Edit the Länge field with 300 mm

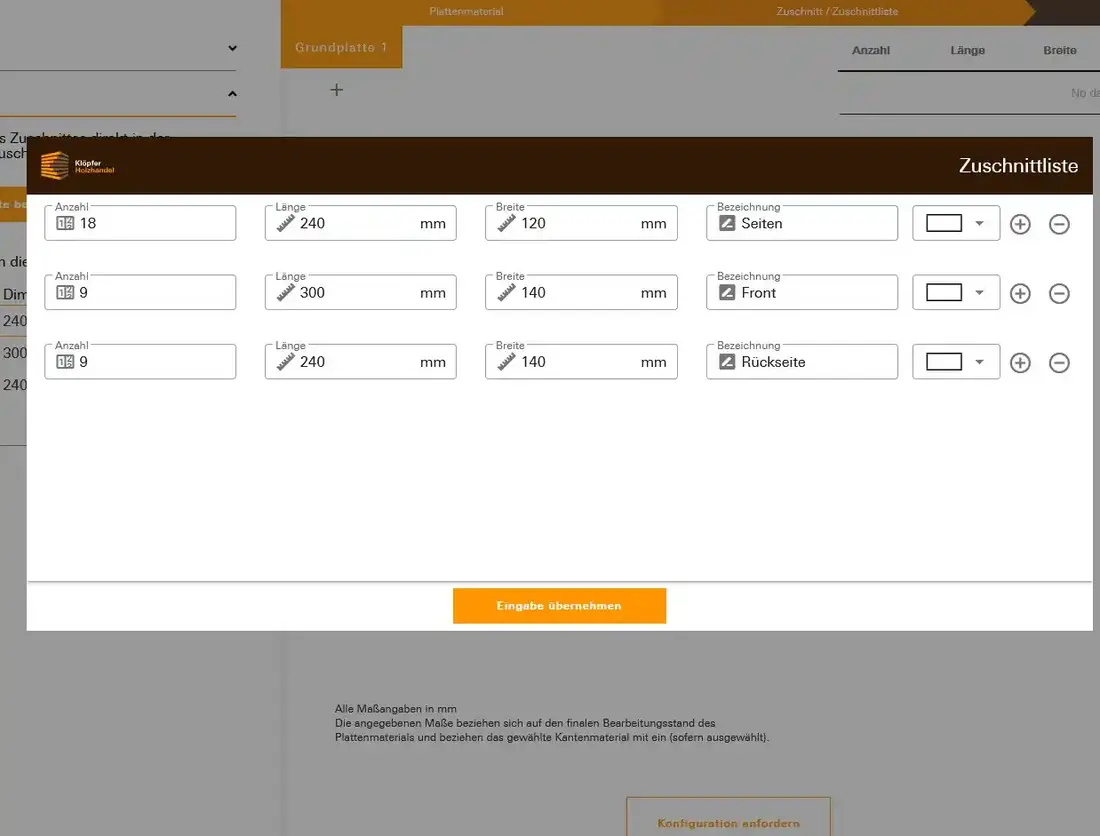click(x=360, y=293)
